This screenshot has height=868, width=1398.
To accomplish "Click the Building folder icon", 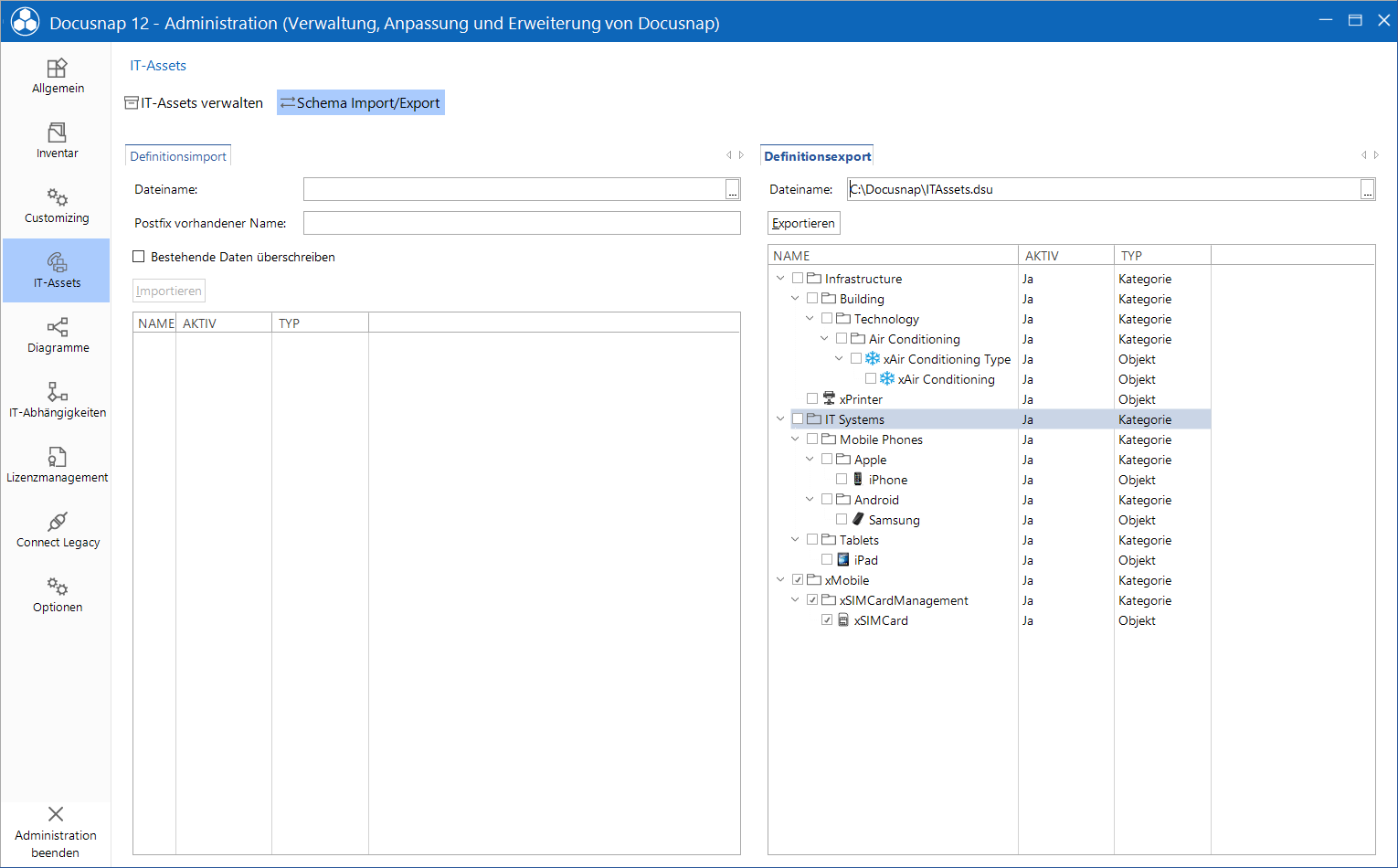I will coord(829,298).
